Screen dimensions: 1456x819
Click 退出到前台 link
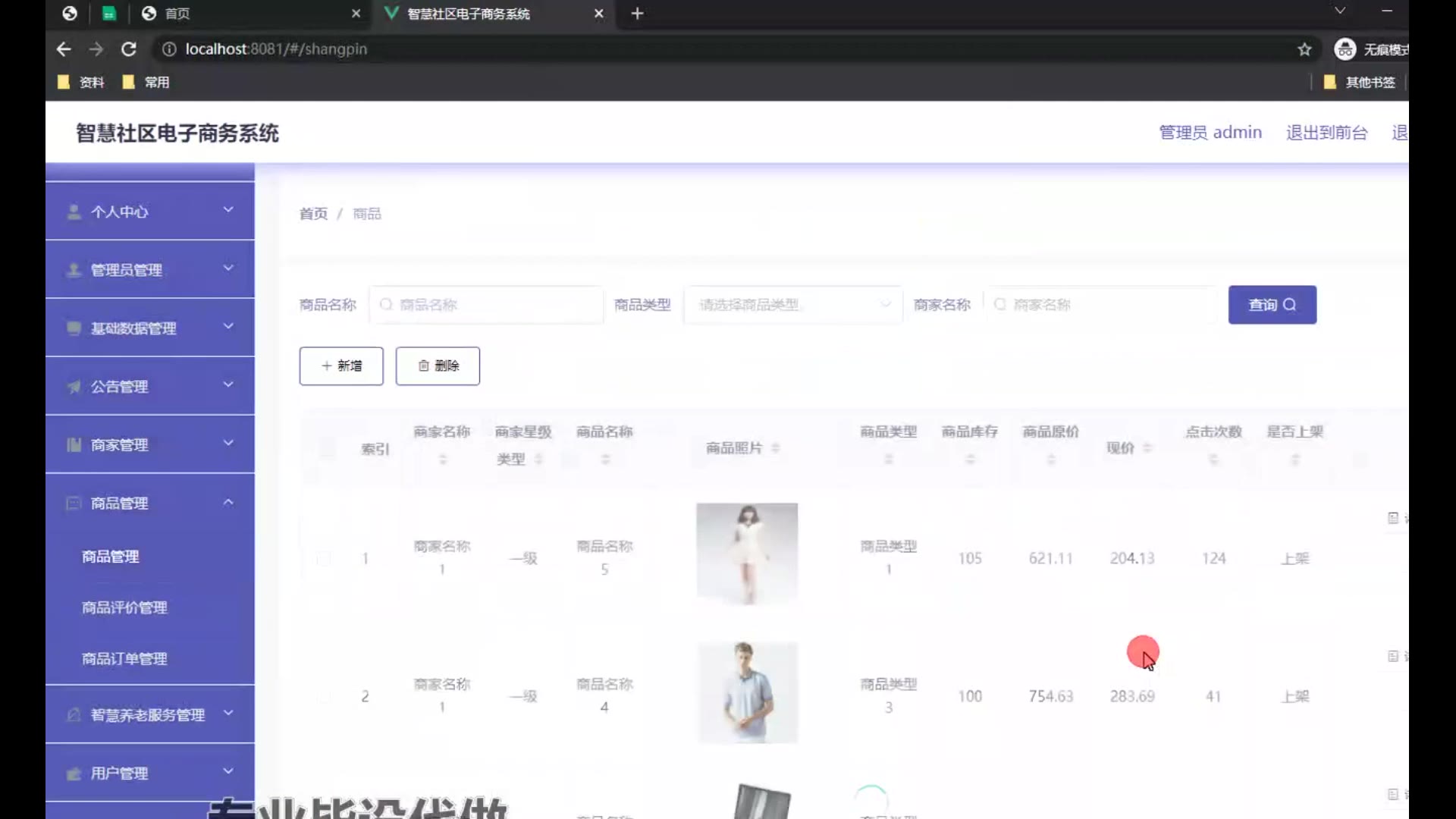[1326, 132]
